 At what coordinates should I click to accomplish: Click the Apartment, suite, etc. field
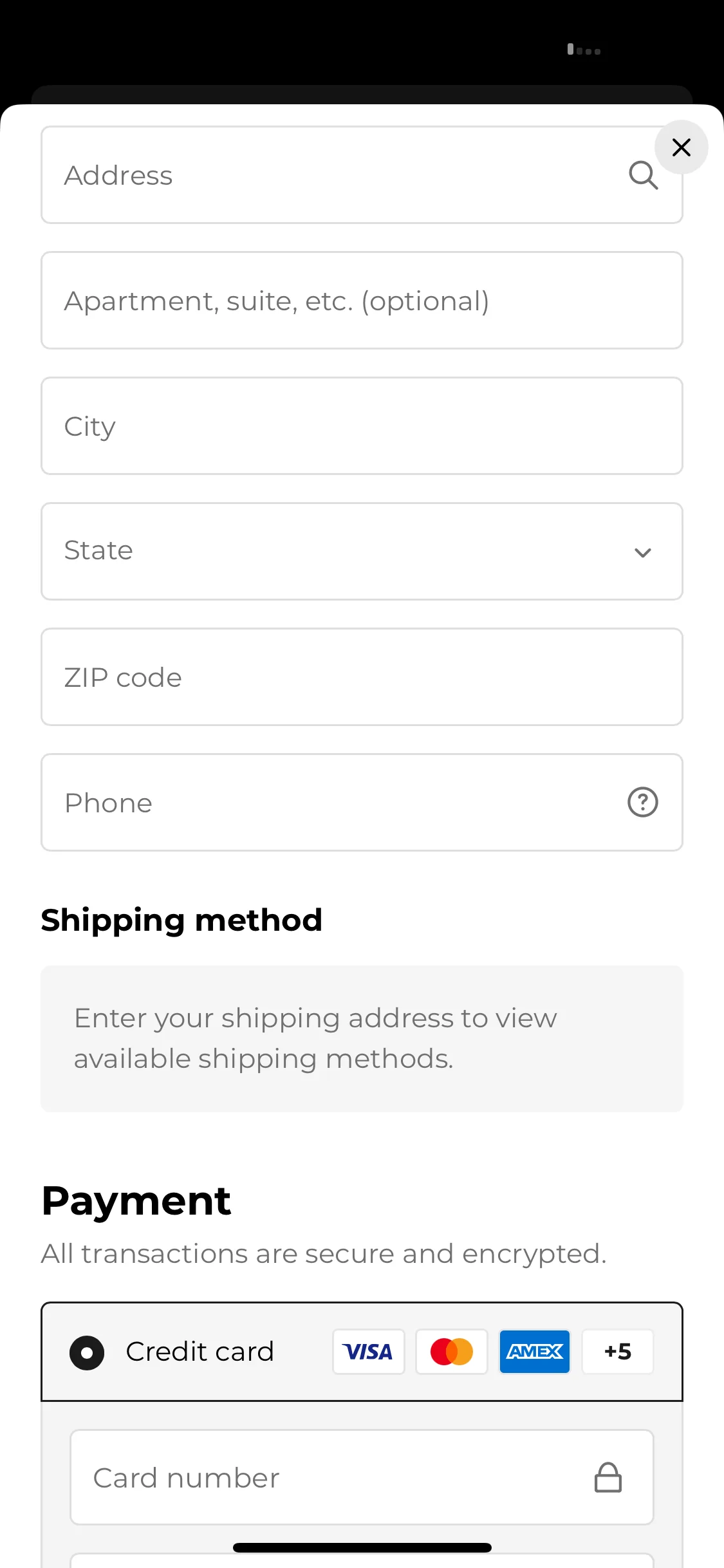362,301
